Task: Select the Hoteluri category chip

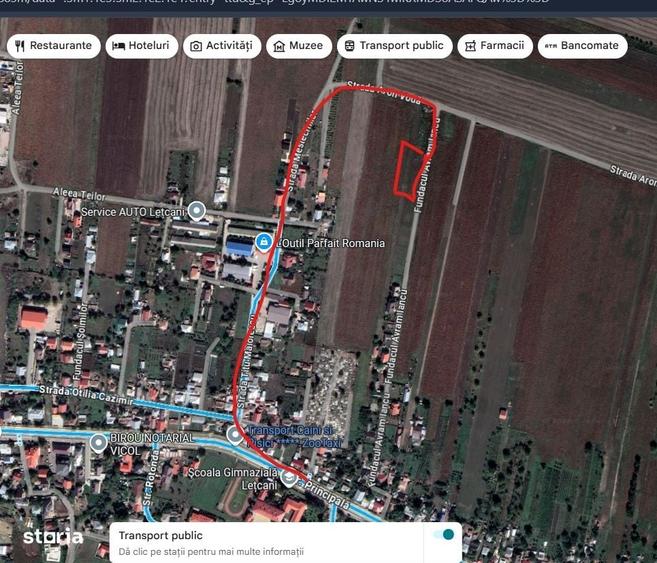Action: click(142, 46)
